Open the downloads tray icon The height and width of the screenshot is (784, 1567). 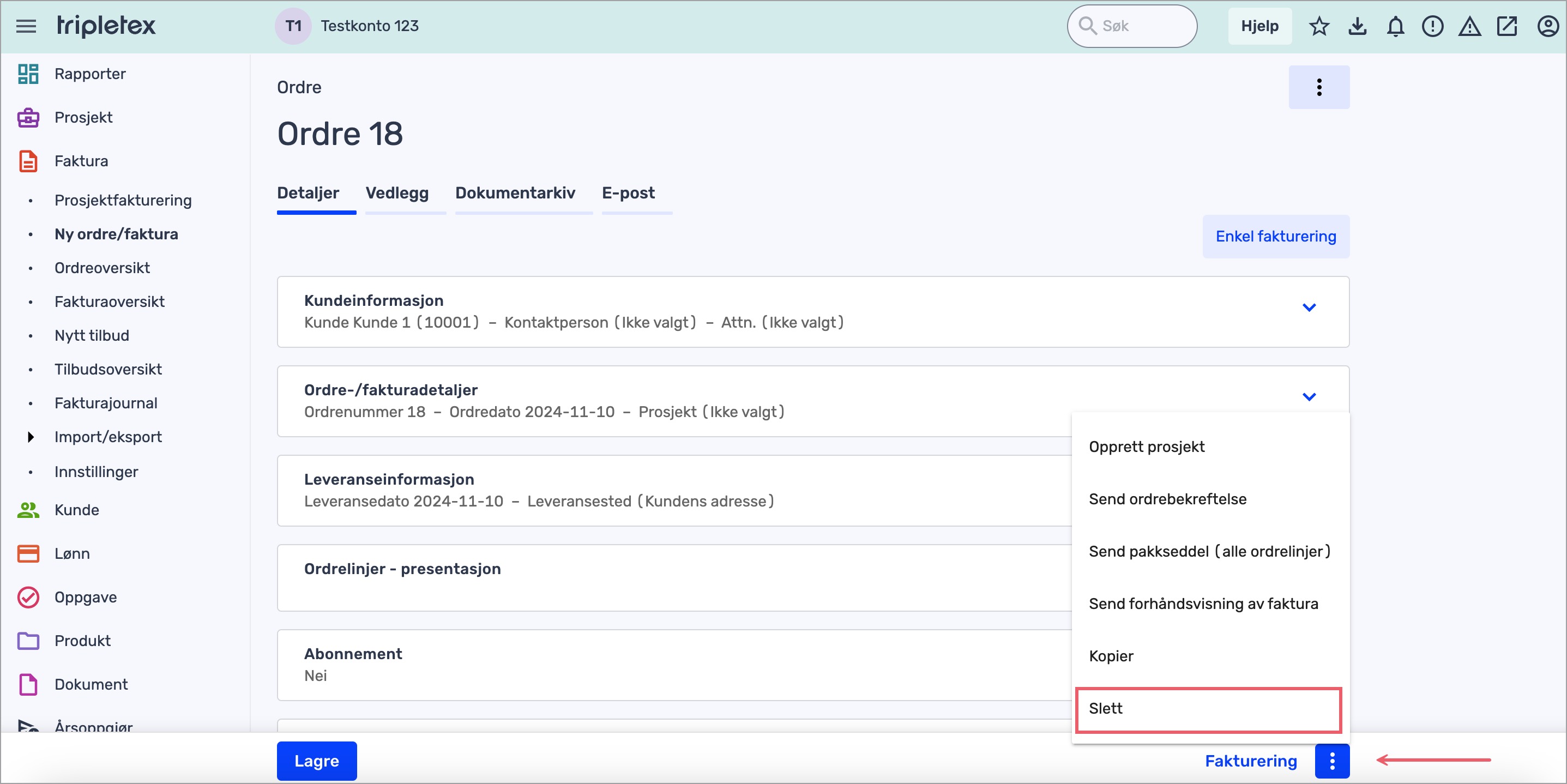coord(1357,26)
